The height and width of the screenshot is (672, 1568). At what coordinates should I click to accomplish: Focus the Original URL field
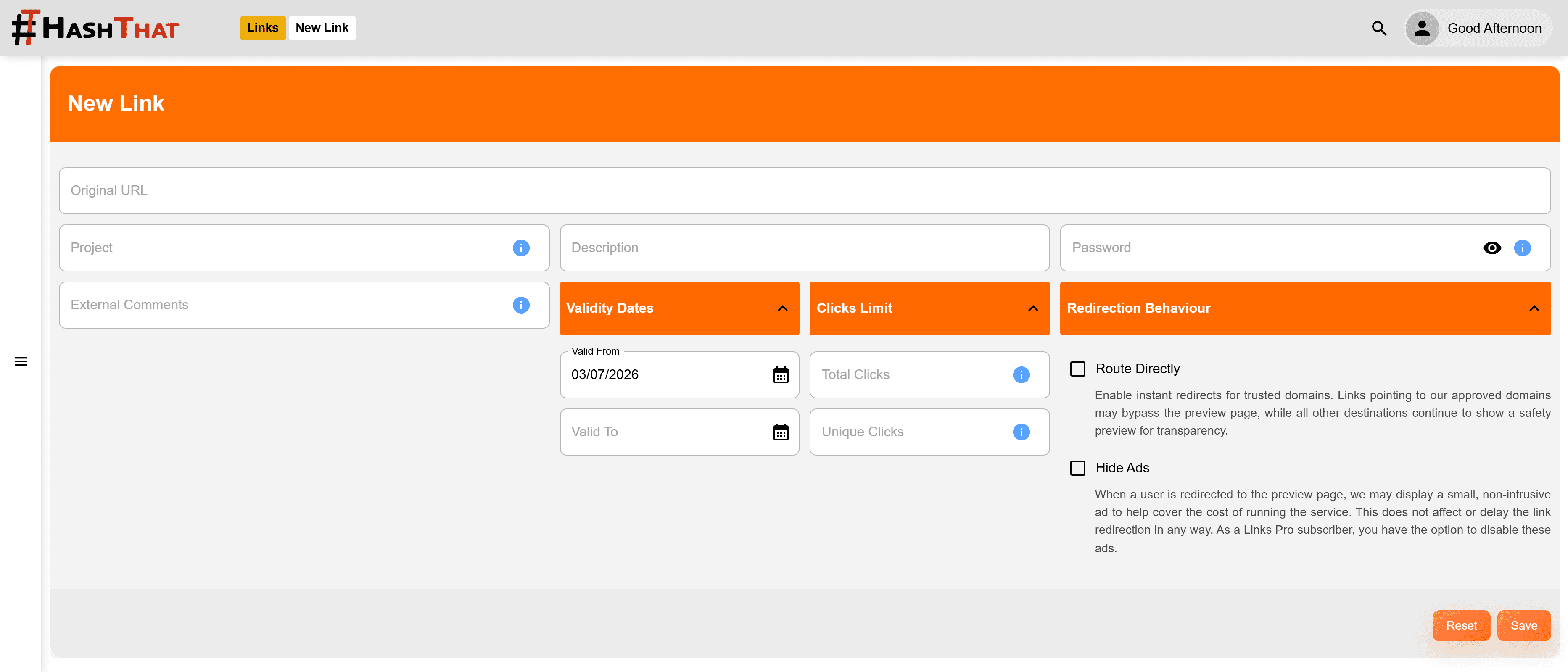point(805,190)
